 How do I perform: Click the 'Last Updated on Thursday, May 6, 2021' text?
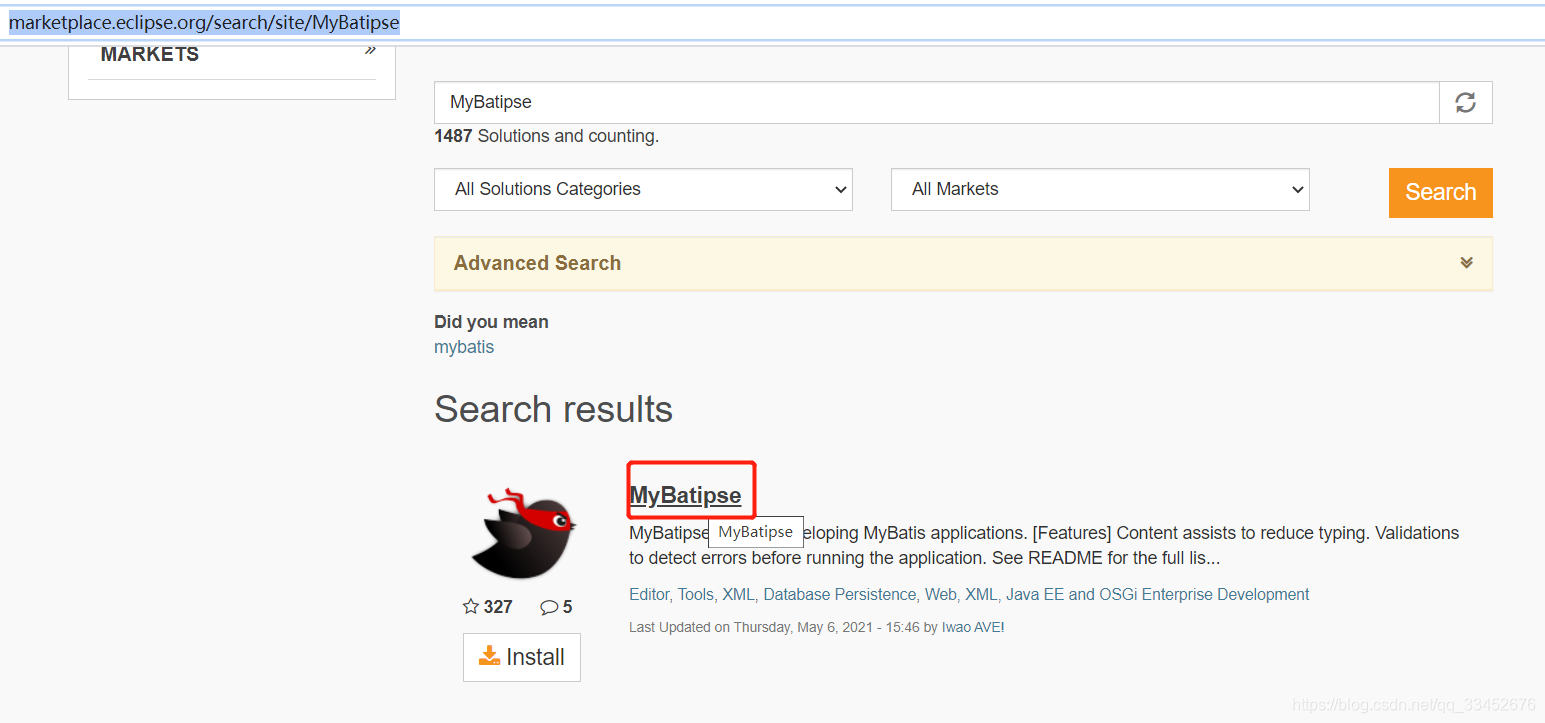tap(755, 627)
